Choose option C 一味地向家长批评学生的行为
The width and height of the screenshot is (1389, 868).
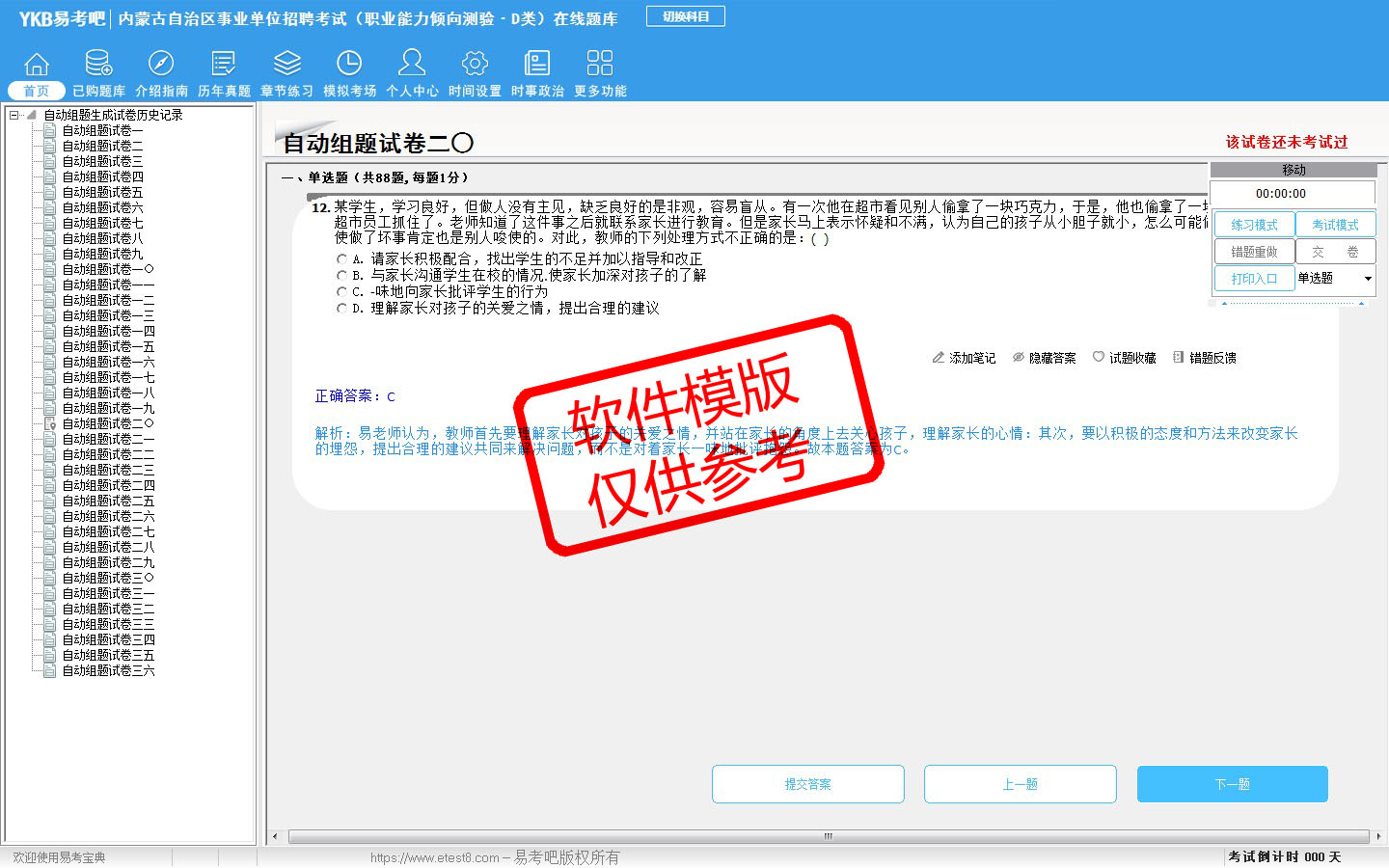341,292
